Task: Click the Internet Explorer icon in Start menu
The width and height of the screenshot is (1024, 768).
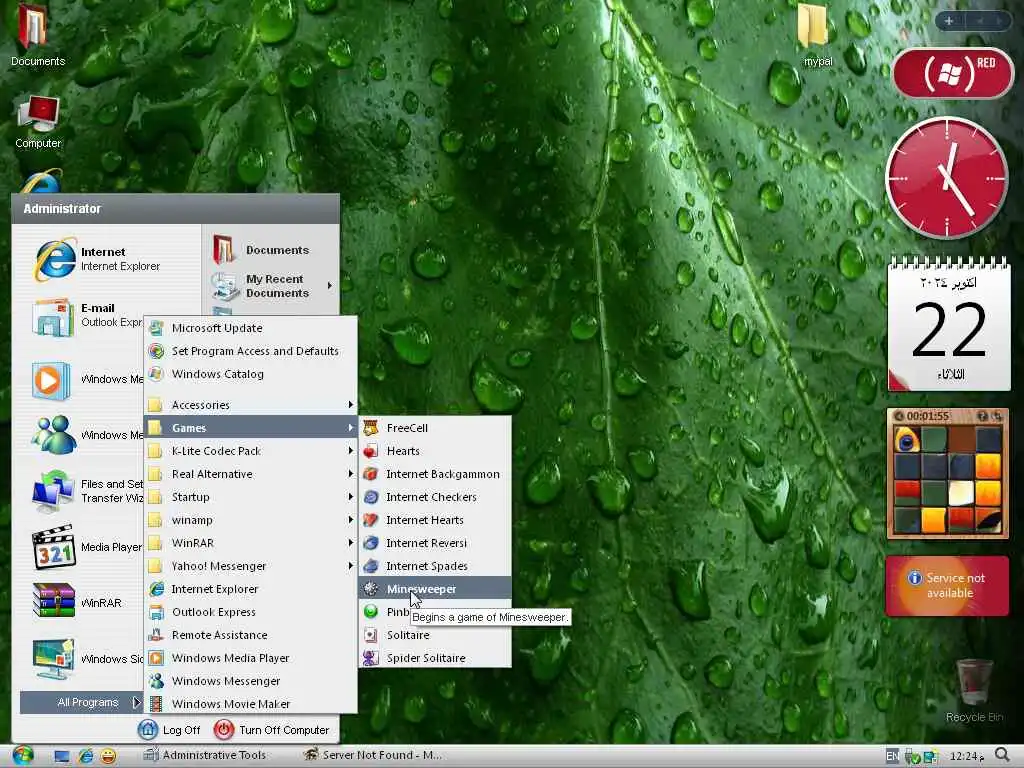Action: 55,259
